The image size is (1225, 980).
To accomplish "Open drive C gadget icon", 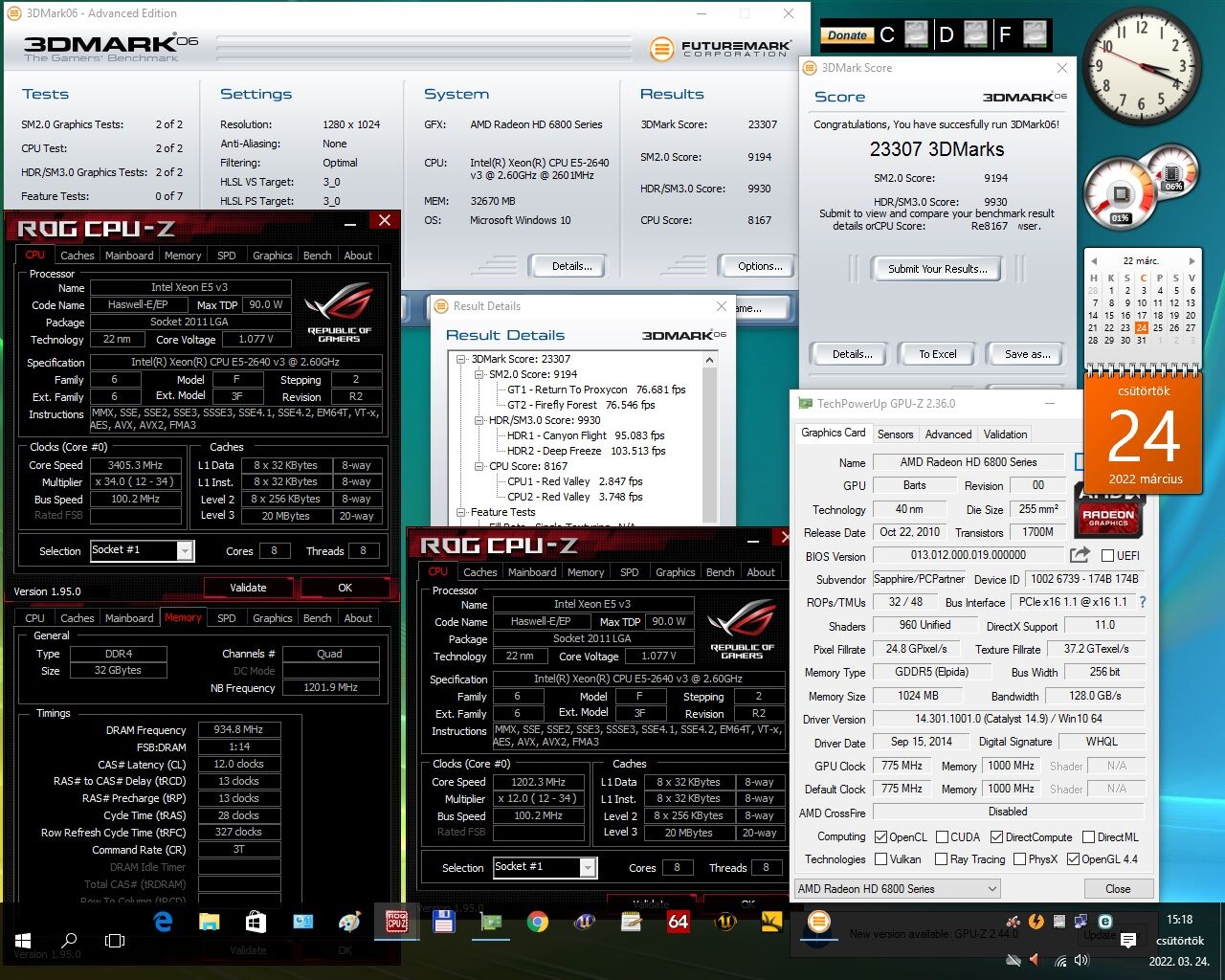I will click(917, 34).
